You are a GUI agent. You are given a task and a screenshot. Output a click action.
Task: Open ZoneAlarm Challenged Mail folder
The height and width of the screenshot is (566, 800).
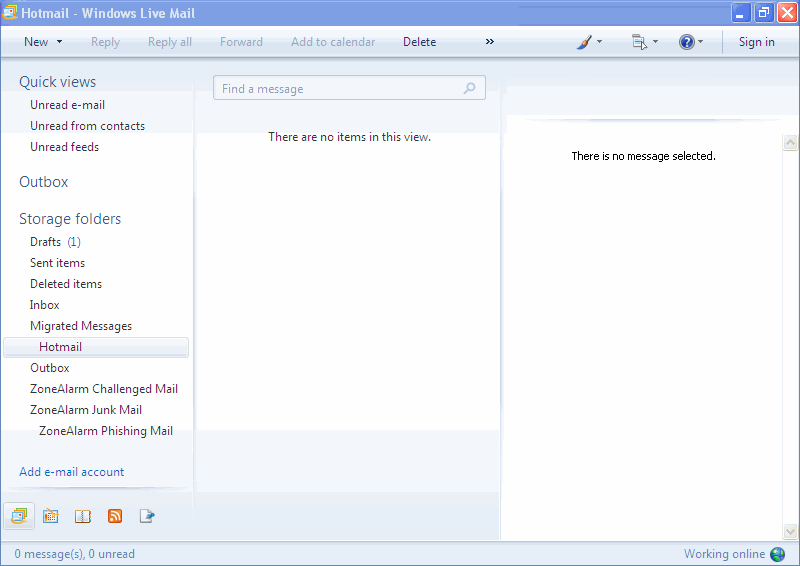click(104, 388)
